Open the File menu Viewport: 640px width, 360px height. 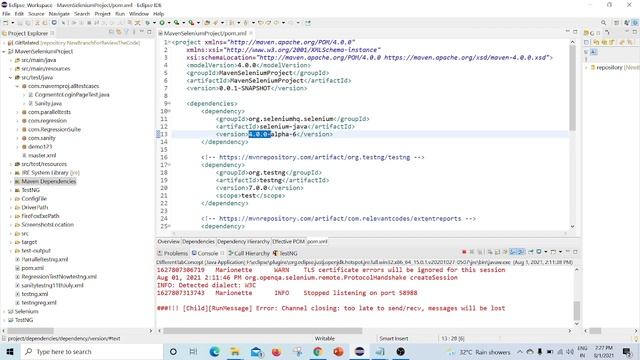6,13
